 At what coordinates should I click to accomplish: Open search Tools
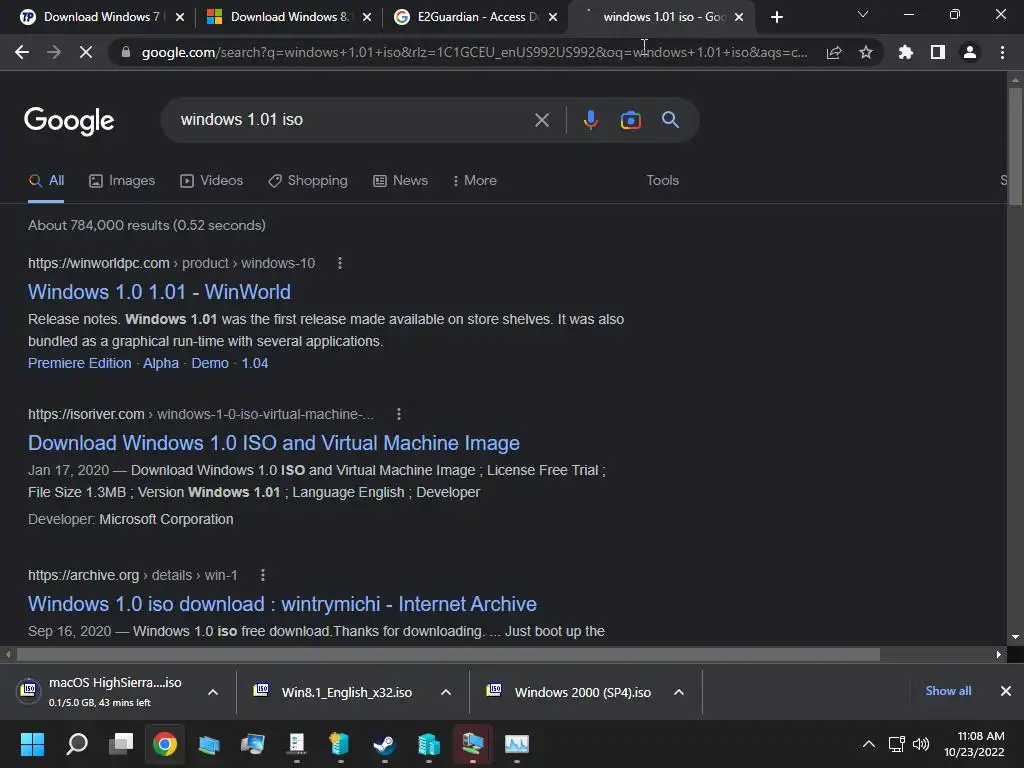click(x=662, y=181)
